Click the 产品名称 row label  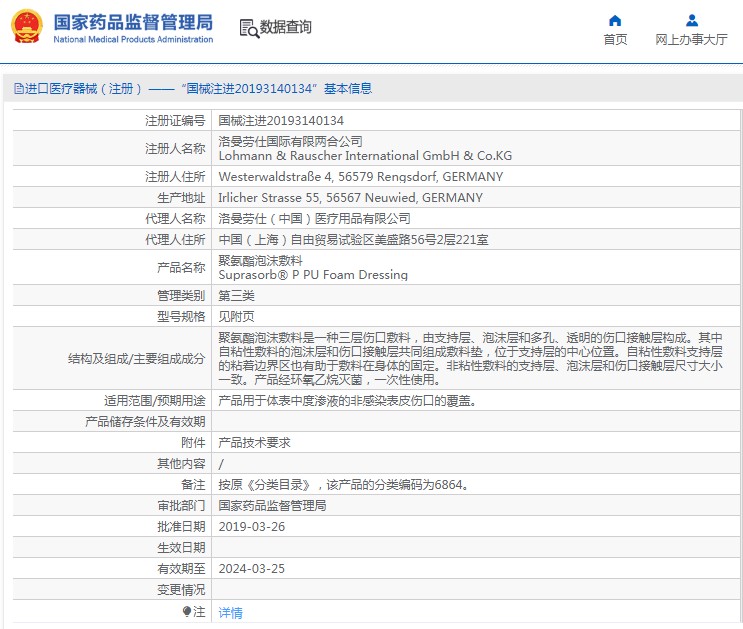click(181, 268)
